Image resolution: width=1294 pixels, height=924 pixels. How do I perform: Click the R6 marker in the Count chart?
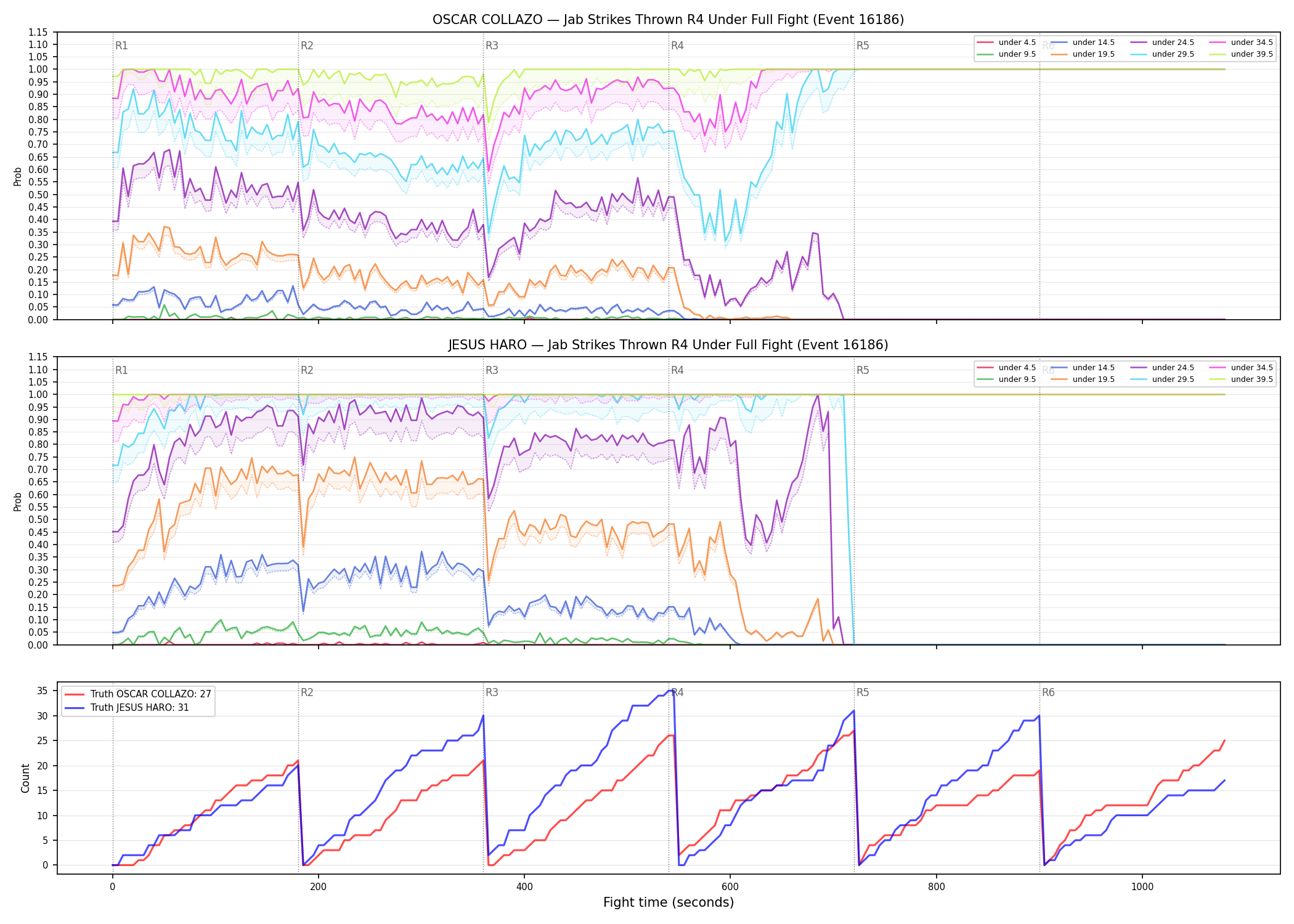[x=1048, y=692]
